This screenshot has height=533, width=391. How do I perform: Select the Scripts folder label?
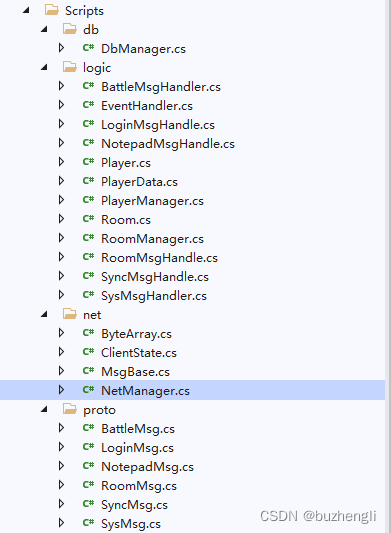click(84, 11)
